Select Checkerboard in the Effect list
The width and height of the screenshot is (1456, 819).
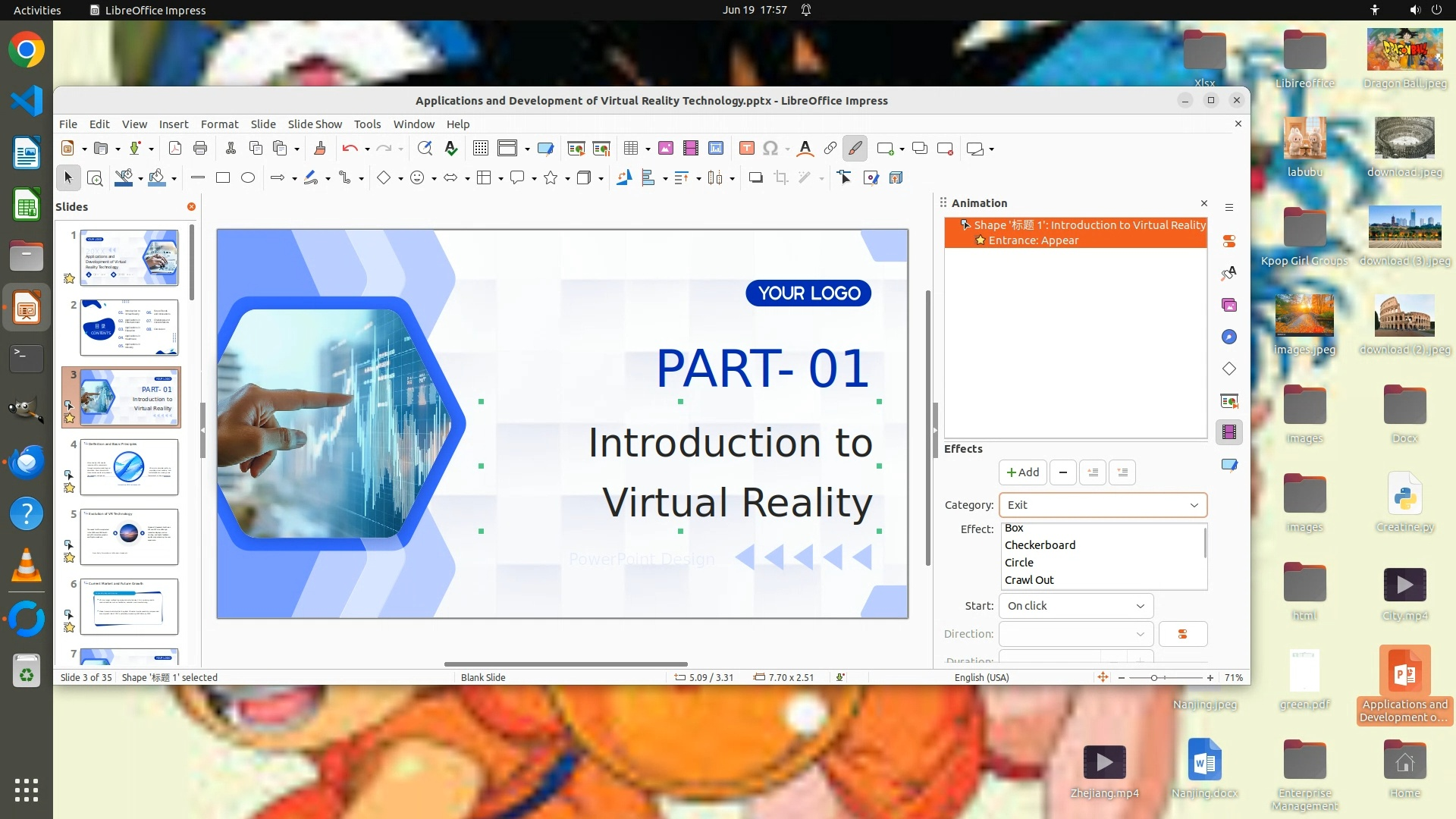click(1040, 545)
